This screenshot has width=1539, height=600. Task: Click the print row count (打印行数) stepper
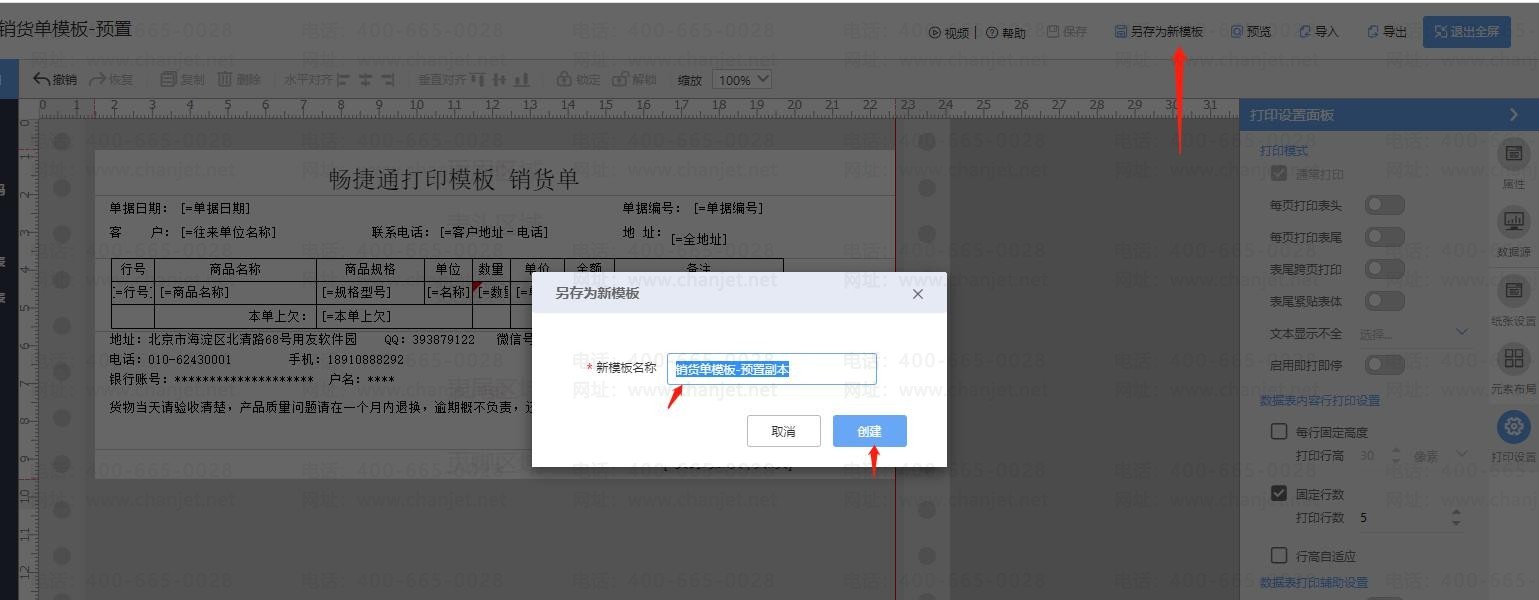(1456, 518)
